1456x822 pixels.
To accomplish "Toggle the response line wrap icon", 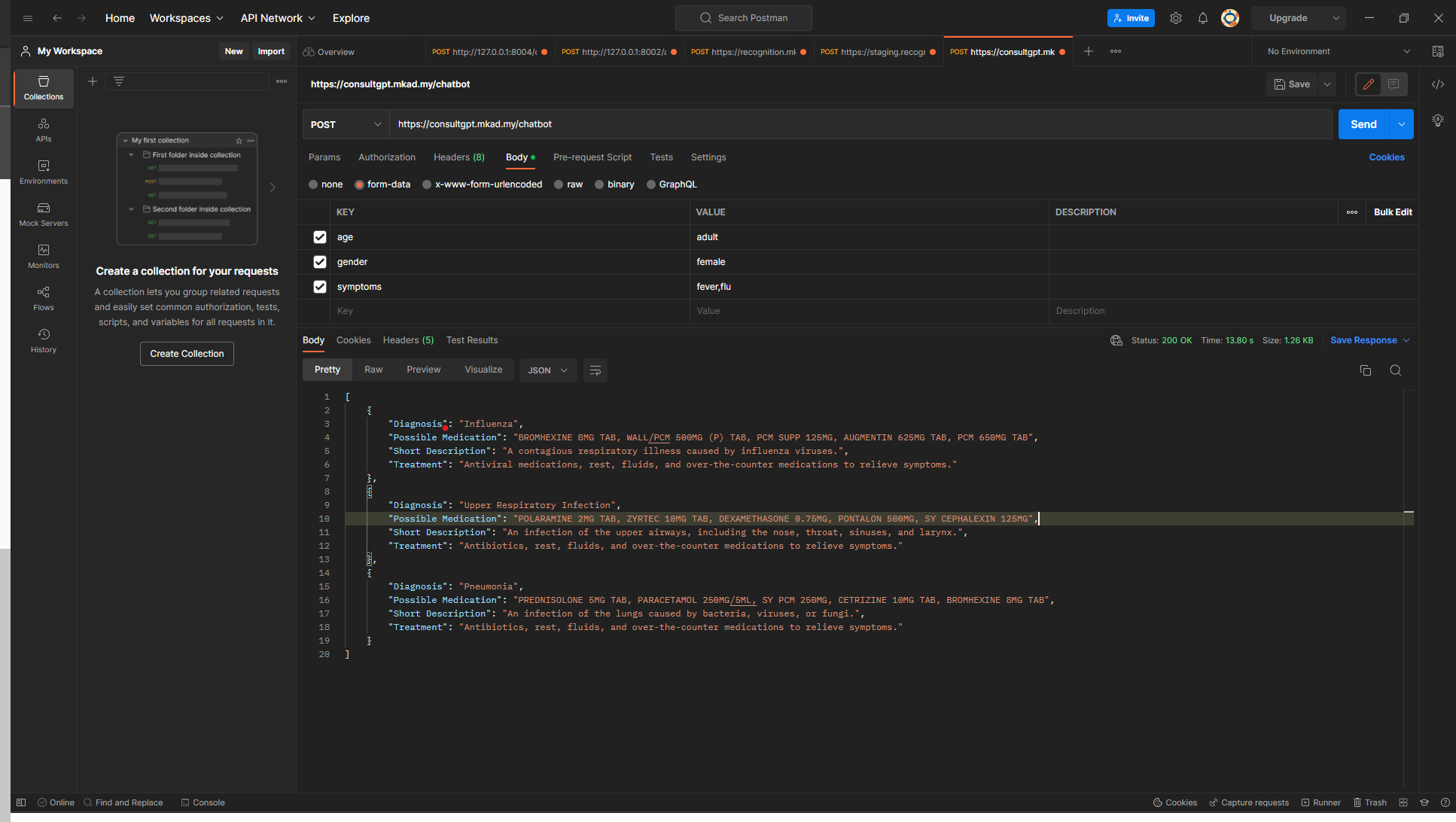I will [595, 370].
